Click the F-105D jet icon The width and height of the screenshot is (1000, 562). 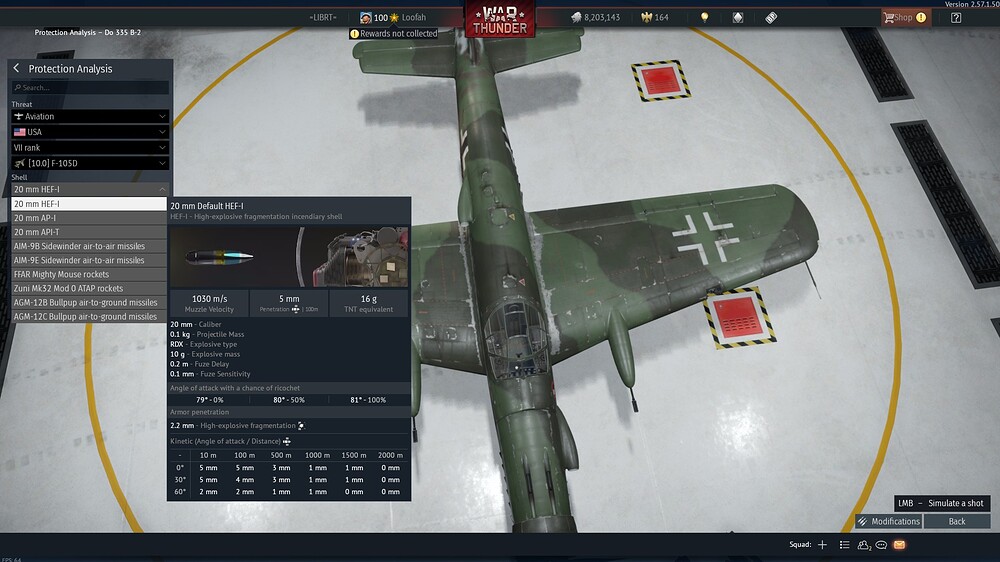point(19,163)
